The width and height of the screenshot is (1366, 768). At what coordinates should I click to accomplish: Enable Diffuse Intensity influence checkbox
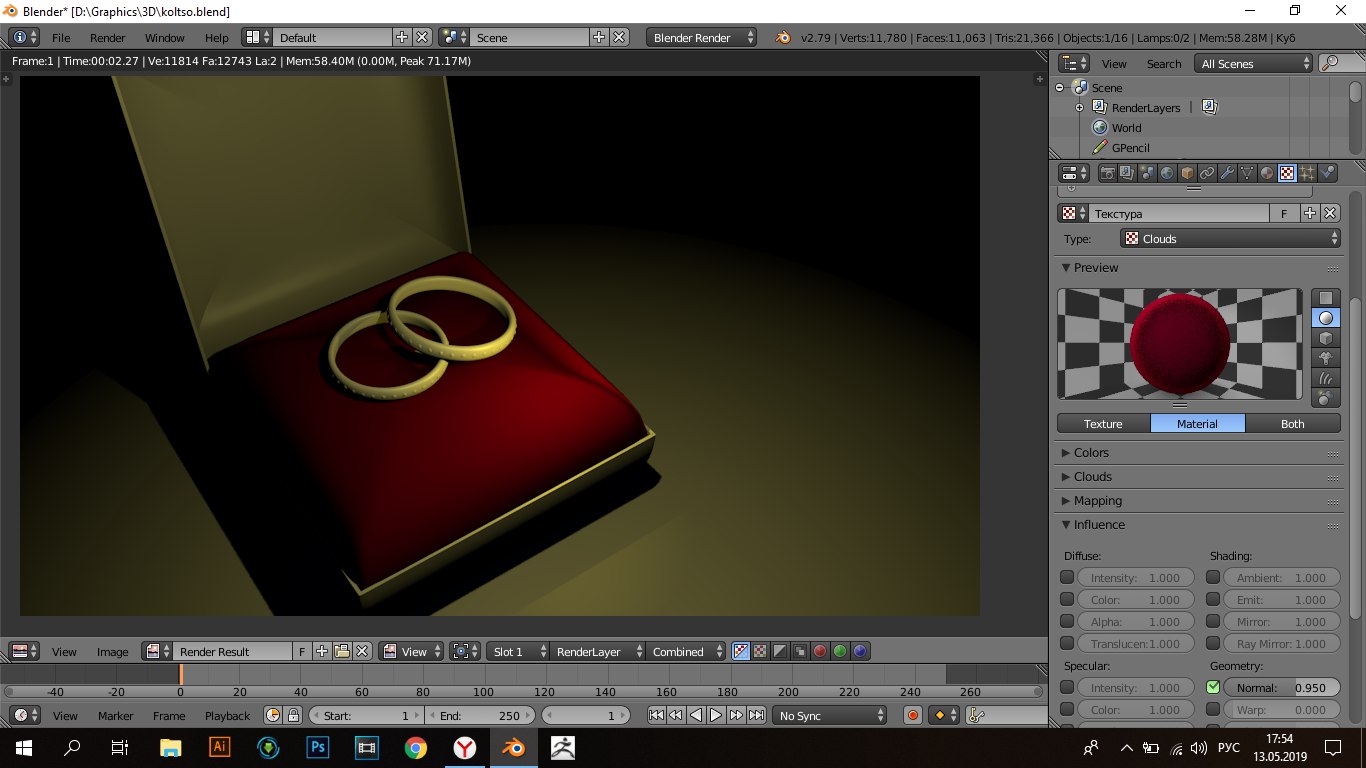point(1067,577)
